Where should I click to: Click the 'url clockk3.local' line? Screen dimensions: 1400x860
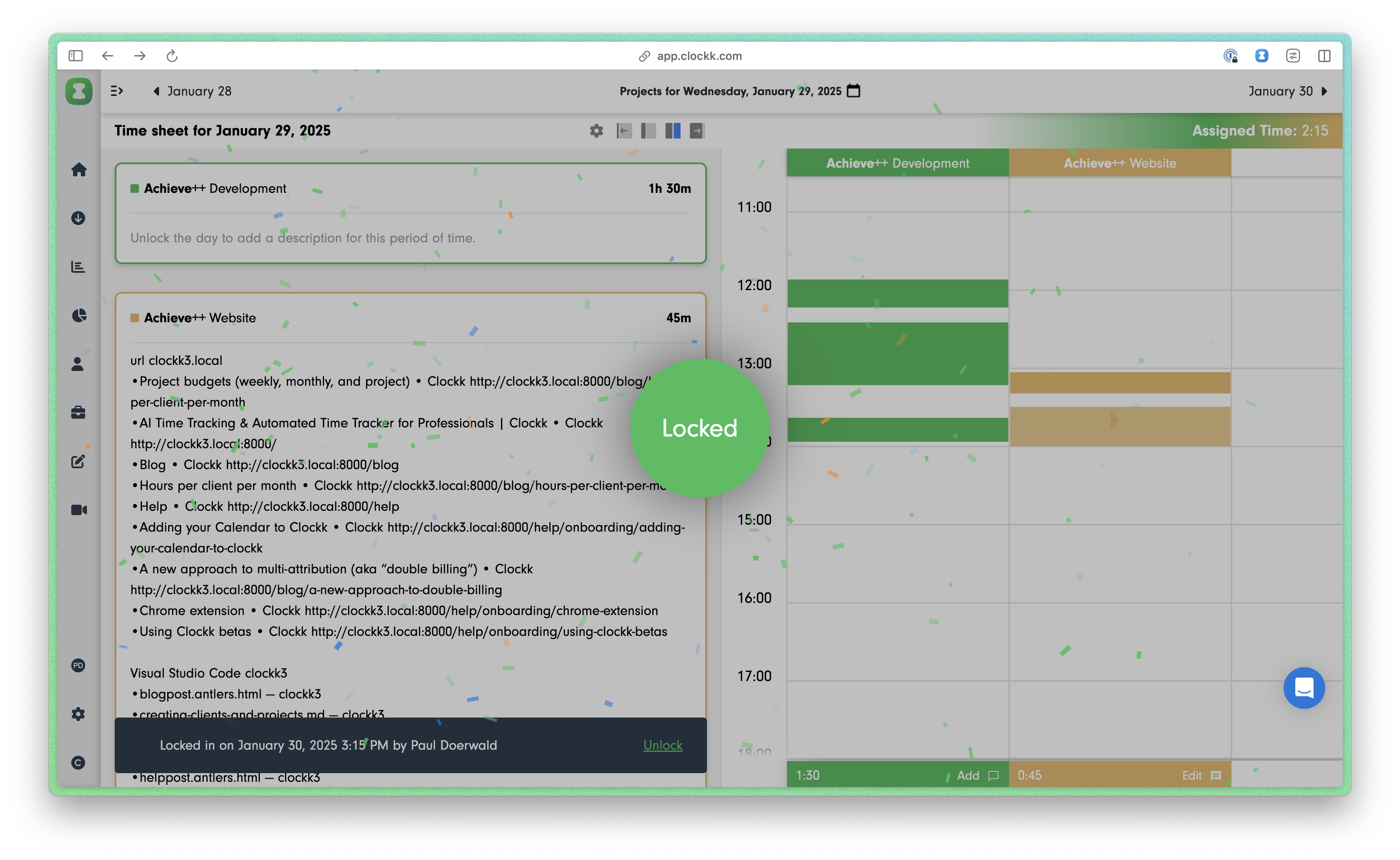[176, 360]
